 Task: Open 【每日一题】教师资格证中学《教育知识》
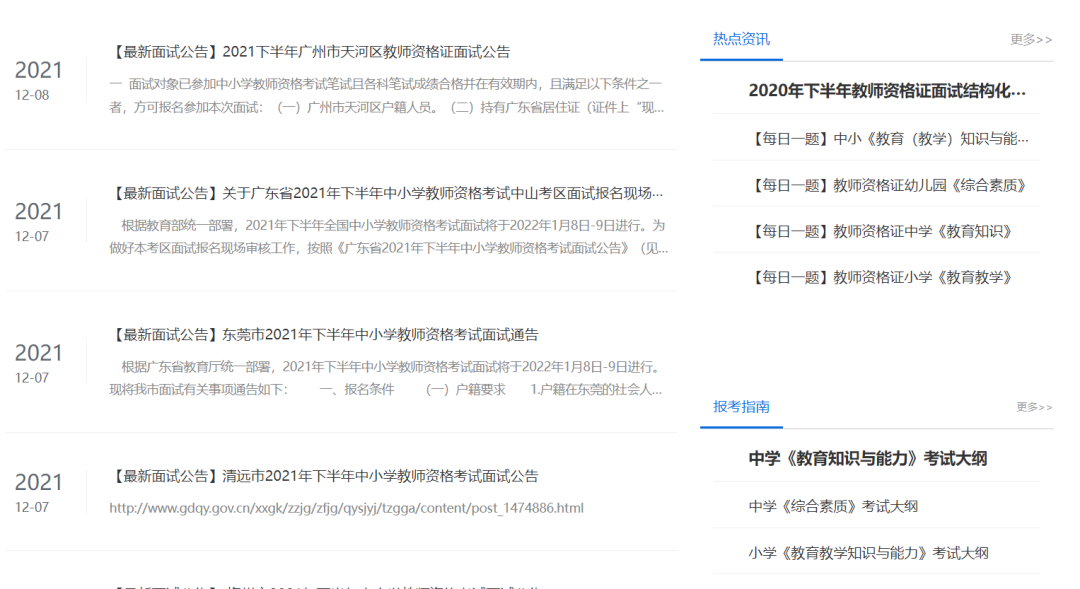880,231
